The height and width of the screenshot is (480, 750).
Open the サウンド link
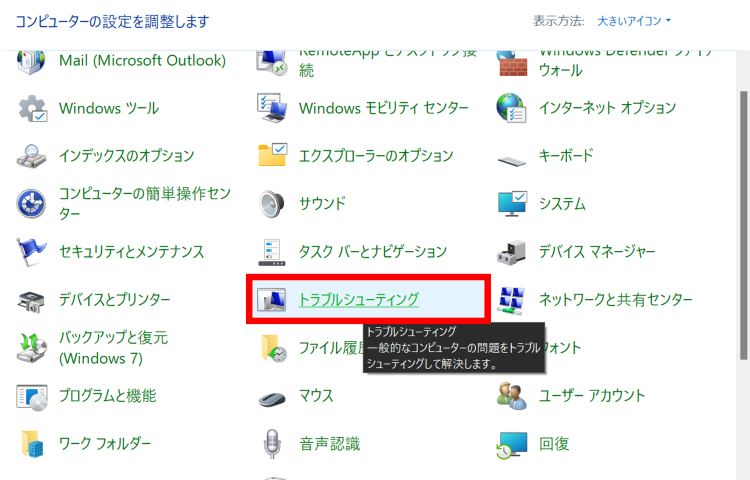pyautogui.click(x=322, y=204)
